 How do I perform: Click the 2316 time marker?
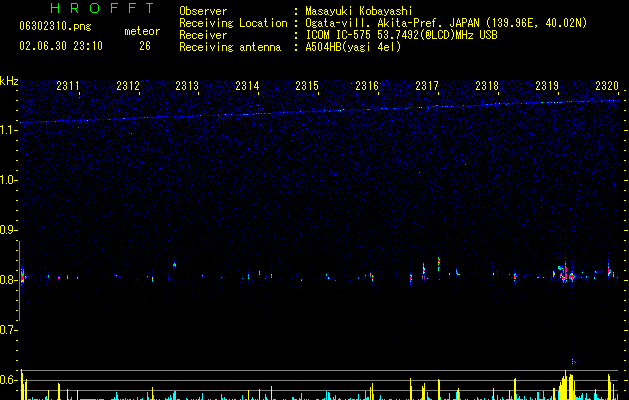[367, 86]
